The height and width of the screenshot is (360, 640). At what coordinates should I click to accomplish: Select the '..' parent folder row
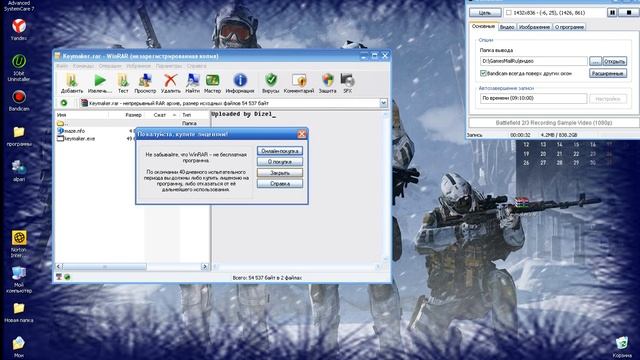[132, 123]
